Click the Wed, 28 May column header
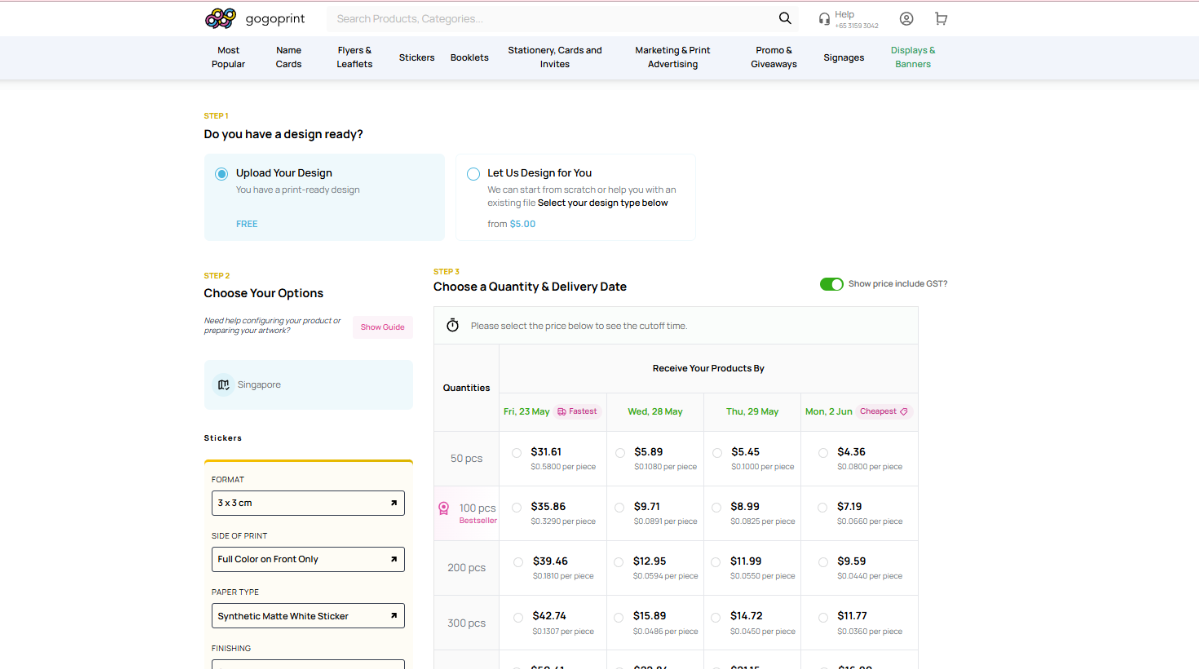 point(655,411)
